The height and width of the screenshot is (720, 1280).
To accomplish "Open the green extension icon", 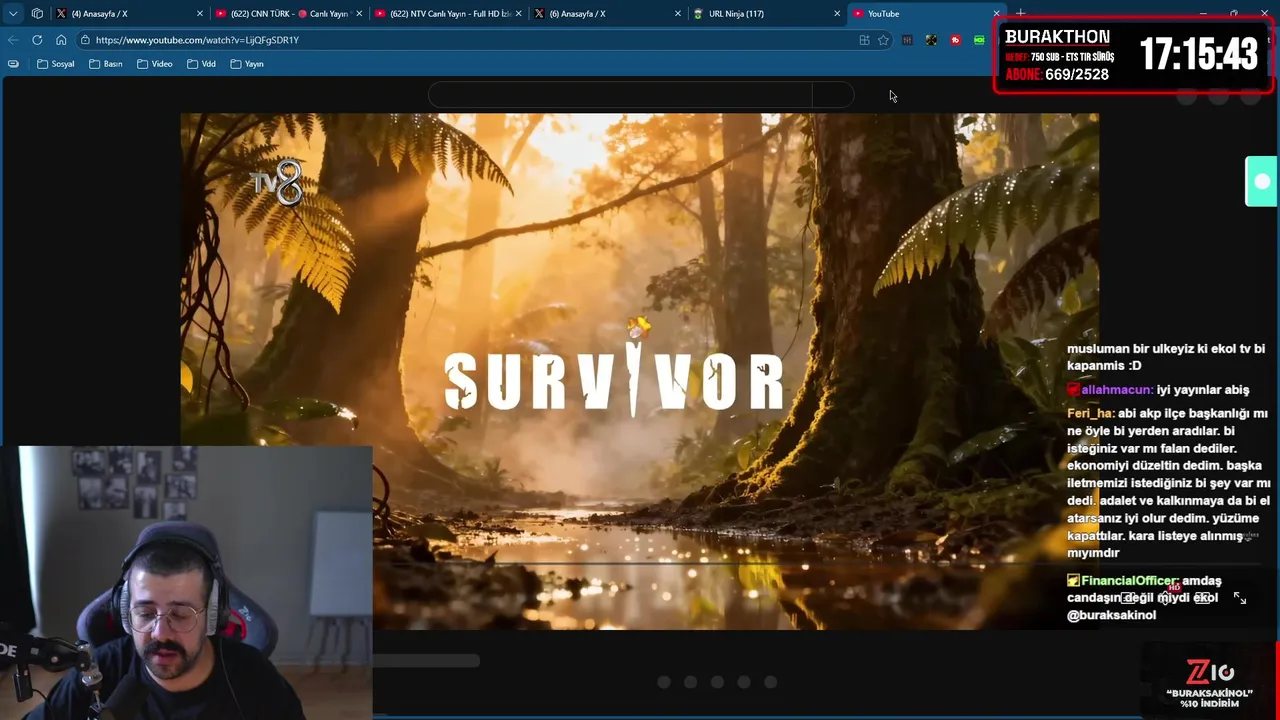I will click(979, 40).
